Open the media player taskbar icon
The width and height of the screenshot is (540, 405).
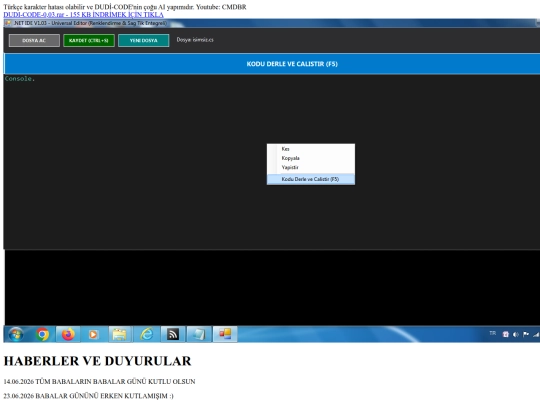(93, 334)
